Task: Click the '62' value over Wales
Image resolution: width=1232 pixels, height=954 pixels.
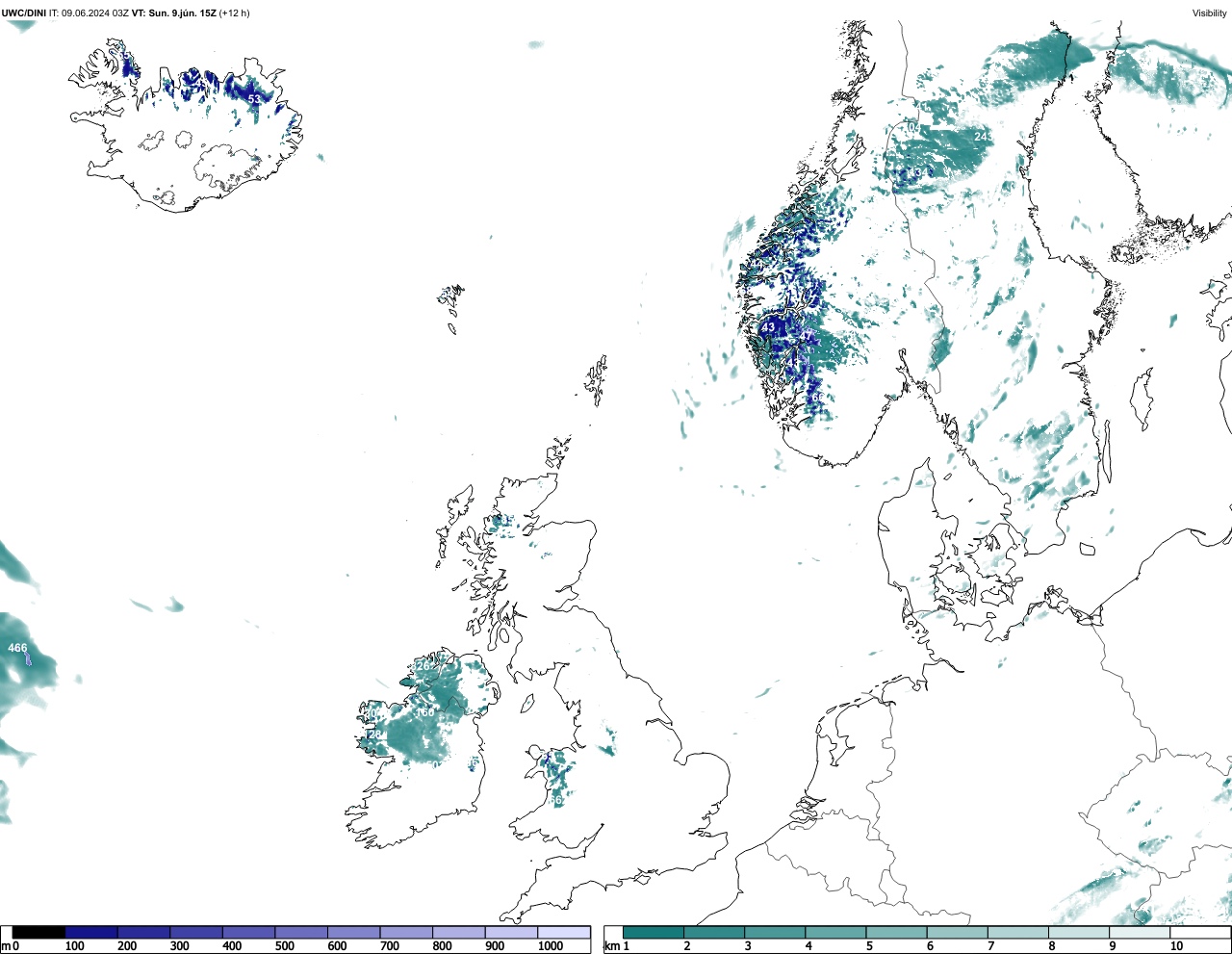Action: pyautogui.click(x=556, y=800)
